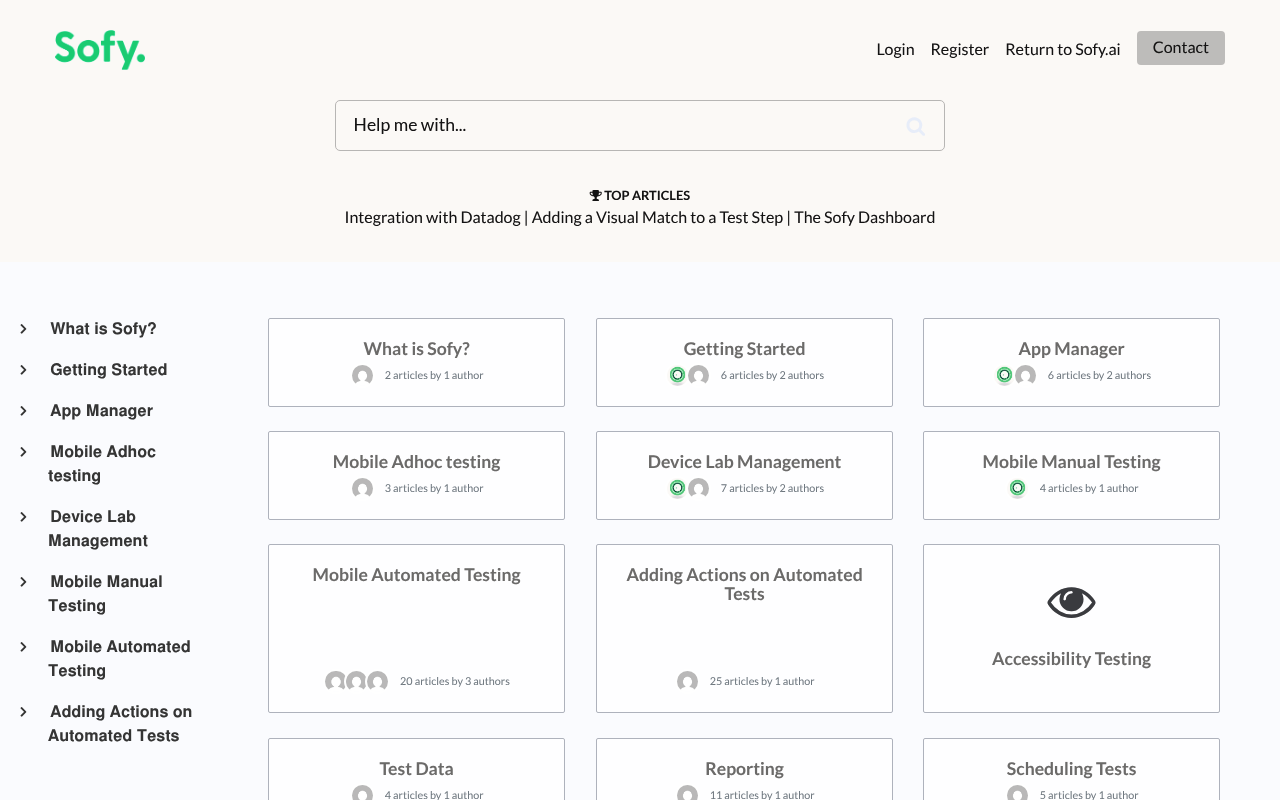
Task: Expand Mobile Automated Testing chevron in sidebar
Action: [23, 647]
